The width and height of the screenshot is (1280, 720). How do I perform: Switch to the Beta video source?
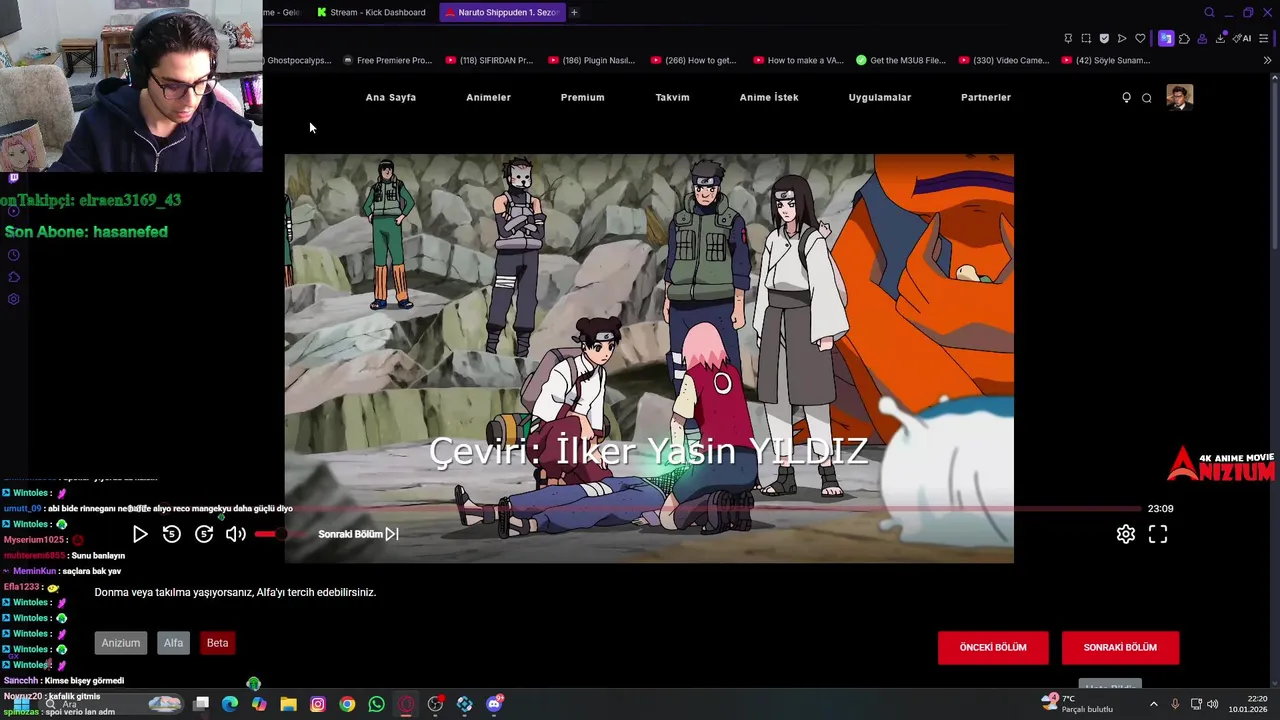217,643
